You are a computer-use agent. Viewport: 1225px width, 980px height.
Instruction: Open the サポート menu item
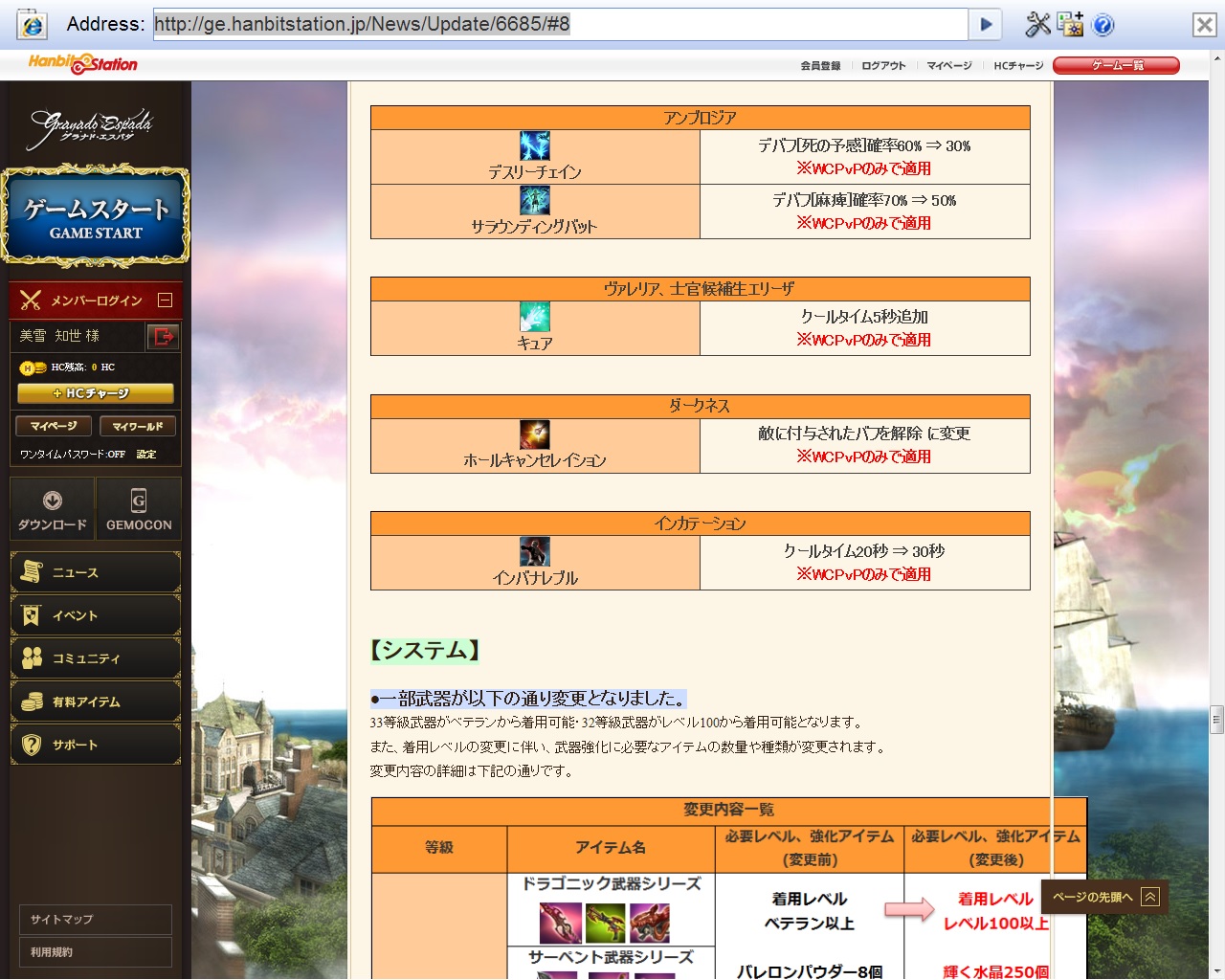coord(96,745)
